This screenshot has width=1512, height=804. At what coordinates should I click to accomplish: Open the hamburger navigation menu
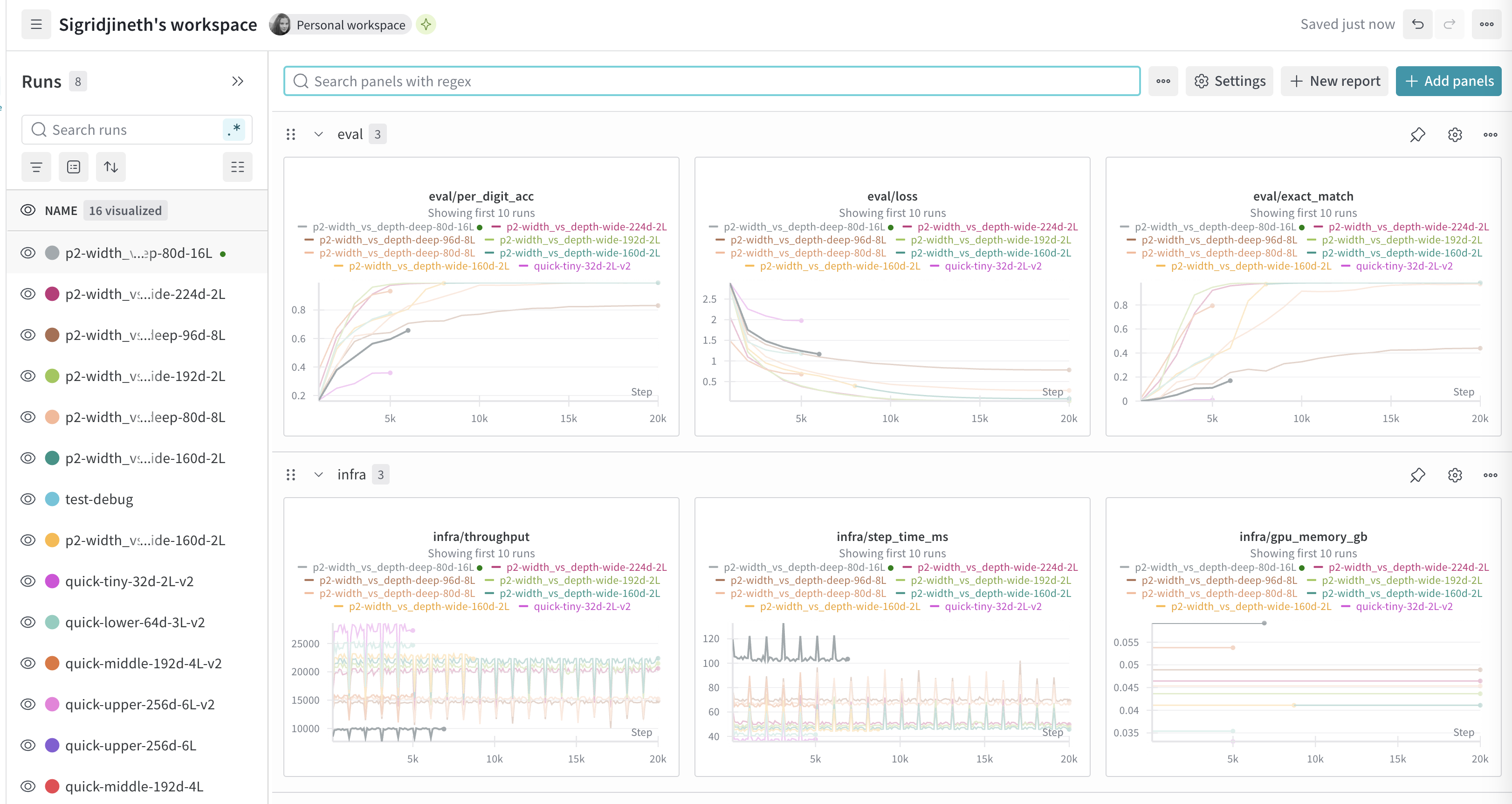36,24
